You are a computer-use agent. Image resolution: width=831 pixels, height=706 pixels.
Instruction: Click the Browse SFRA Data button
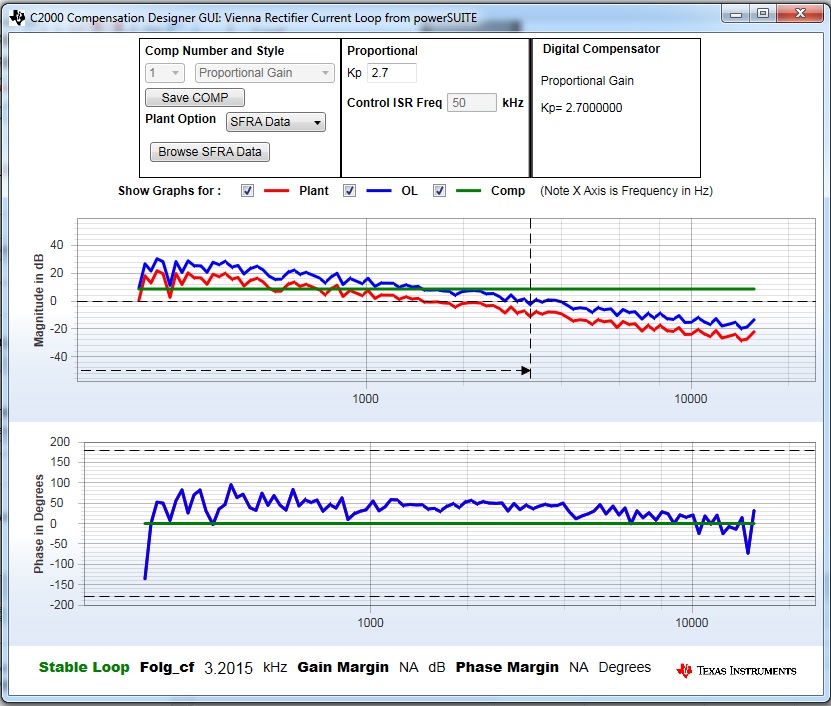click(210, 152)
